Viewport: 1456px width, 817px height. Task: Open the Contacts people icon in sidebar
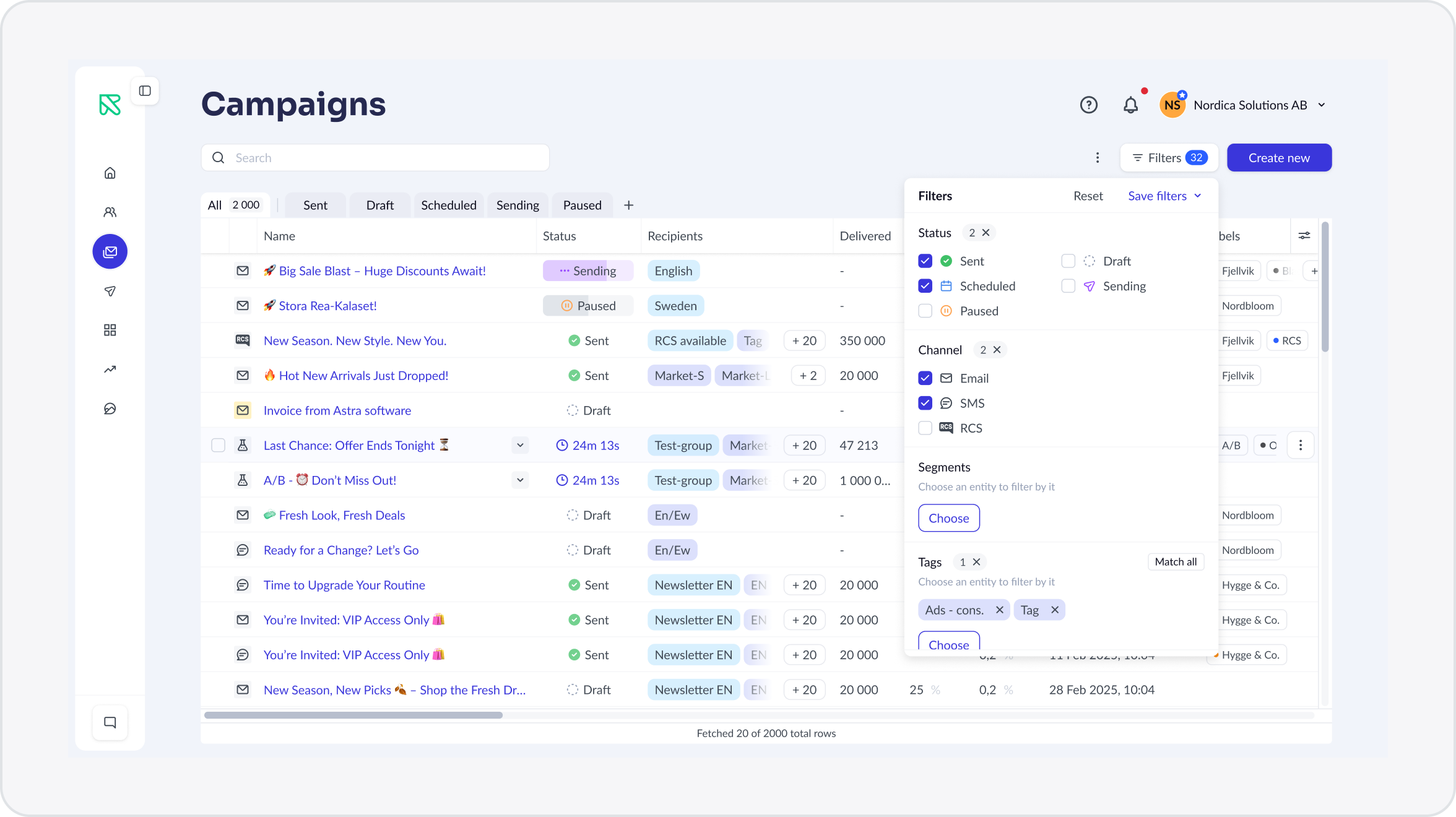(x=110, y=212)
